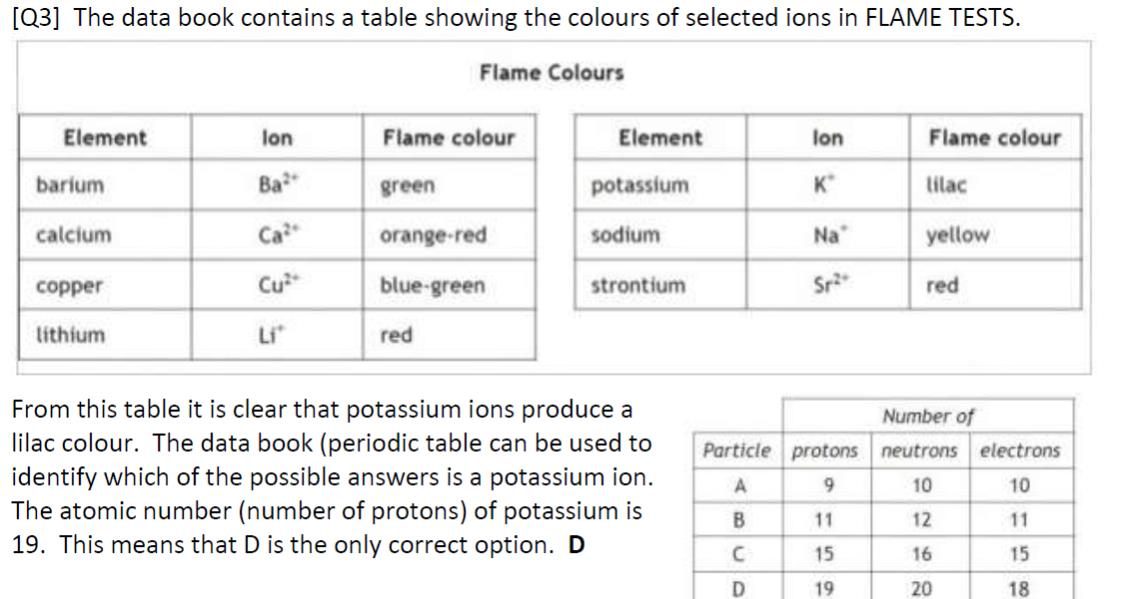Select the potassium element cell

click(660, 185)
